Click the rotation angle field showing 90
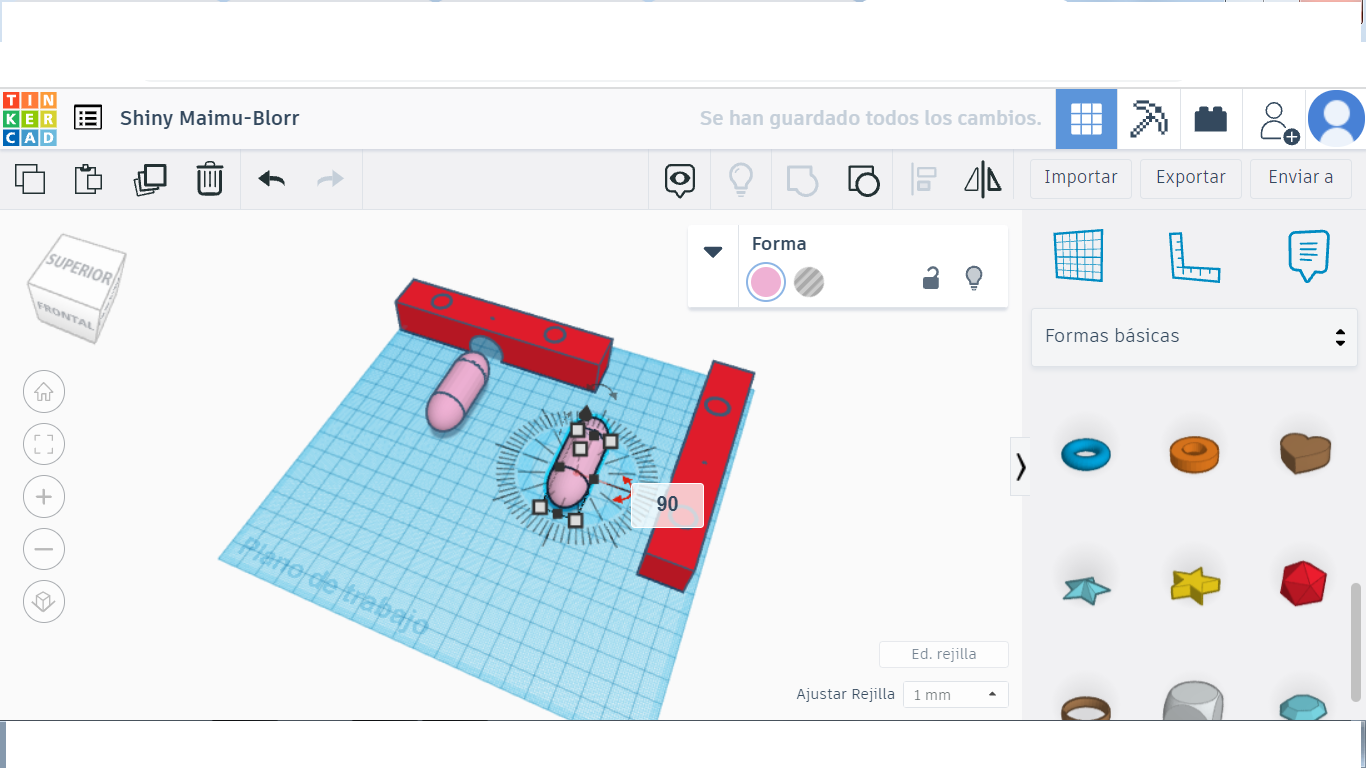Screen dimensions: 1366x768 pos(667,505)
